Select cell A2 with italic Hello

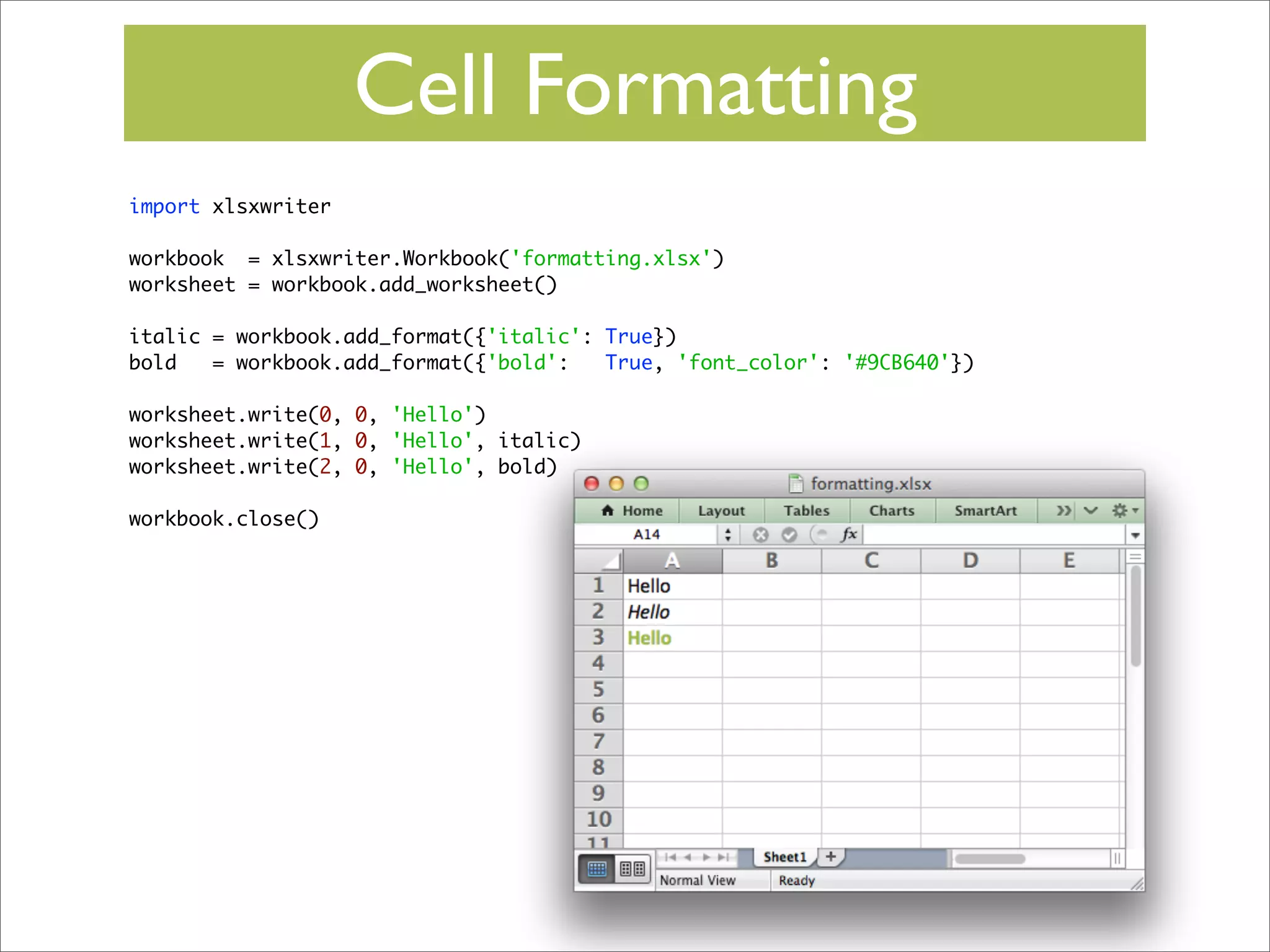click(x=673, y=612)
